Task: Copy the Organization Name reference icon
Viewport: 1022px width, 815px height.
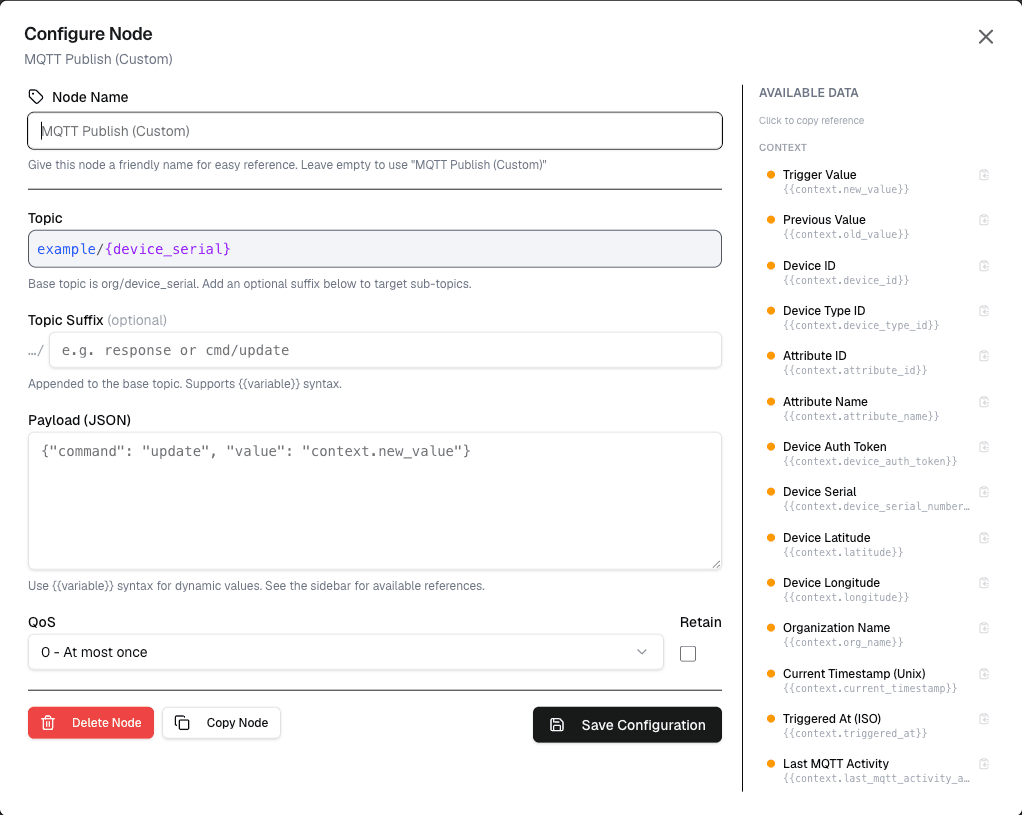Action: tap(984, 627)
